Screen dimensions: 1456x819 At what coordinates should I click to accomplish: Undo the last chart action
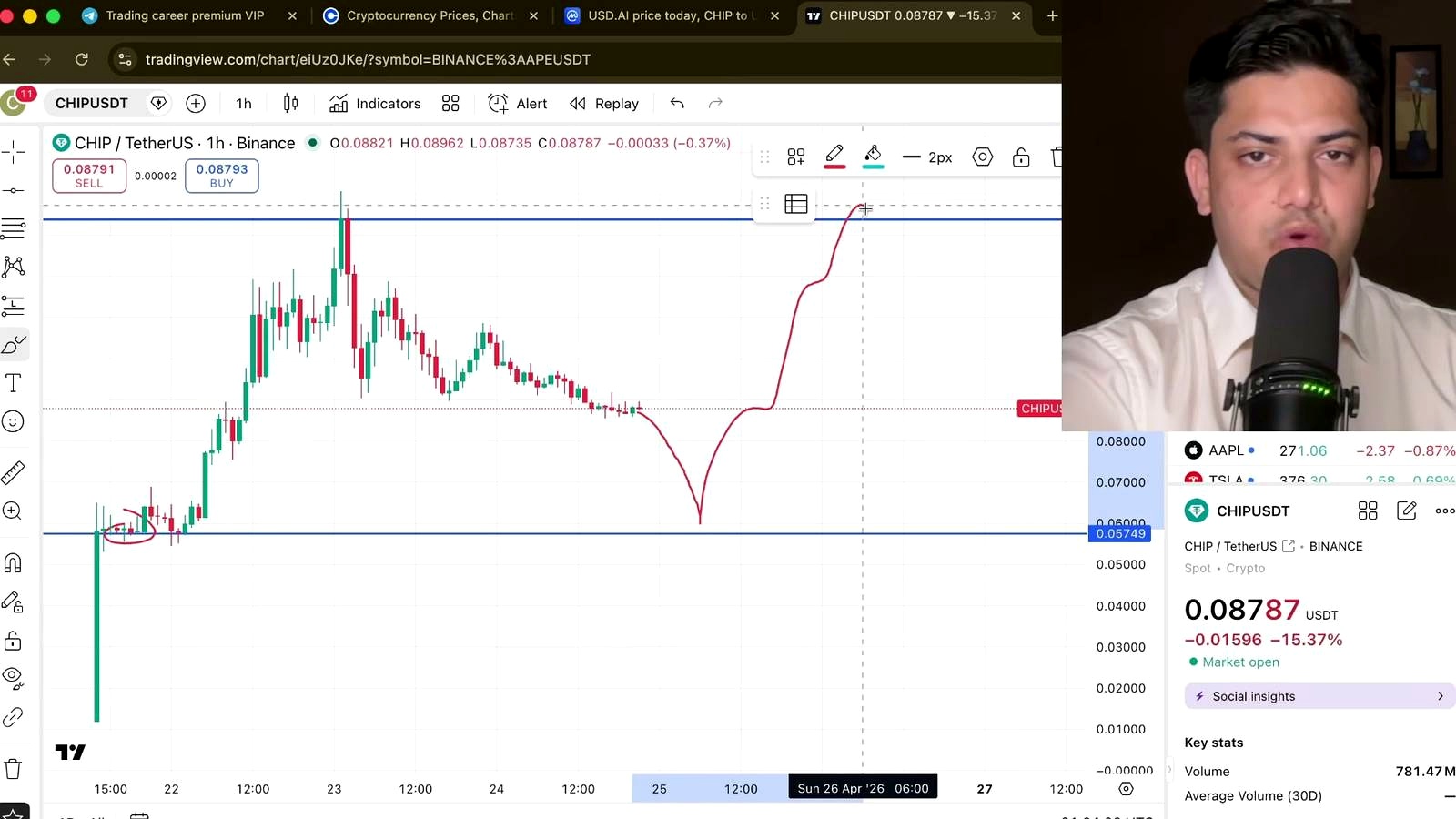[x=677, y=104]
